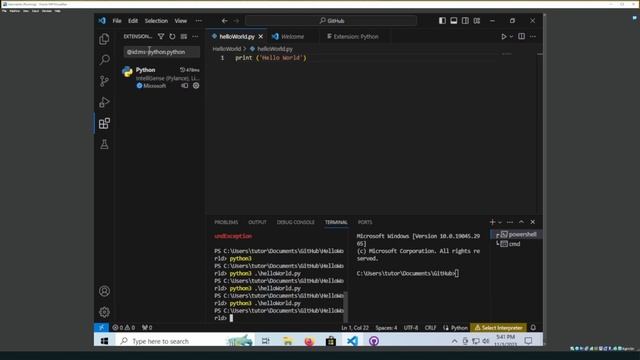Create a new terminal with plus icon
The width and height of the screenshot is (640, 360).
(492, 222)
